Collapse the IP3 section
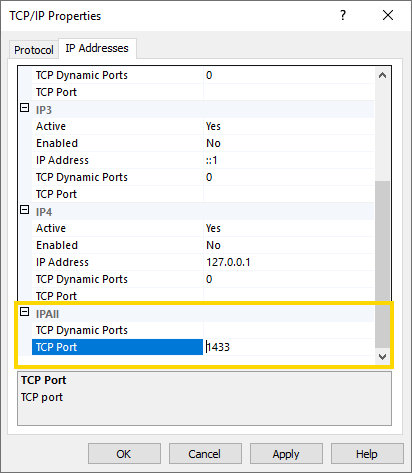 [x=25, y=108]
